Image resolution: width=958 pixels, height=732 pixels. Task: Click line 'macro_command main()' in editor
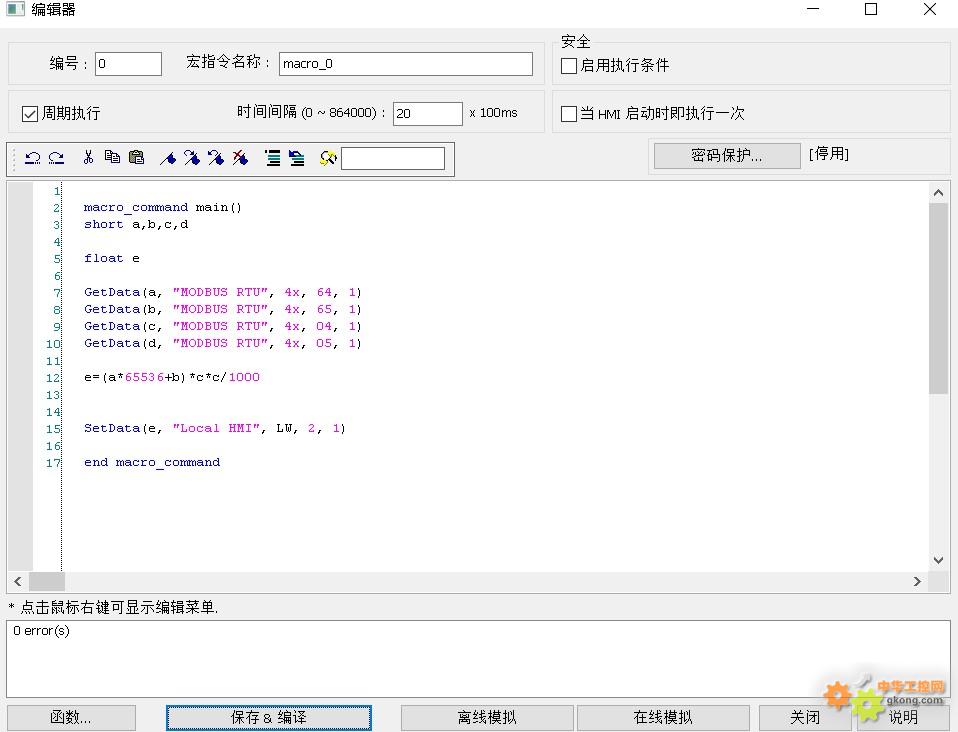(x=163, y=207)
